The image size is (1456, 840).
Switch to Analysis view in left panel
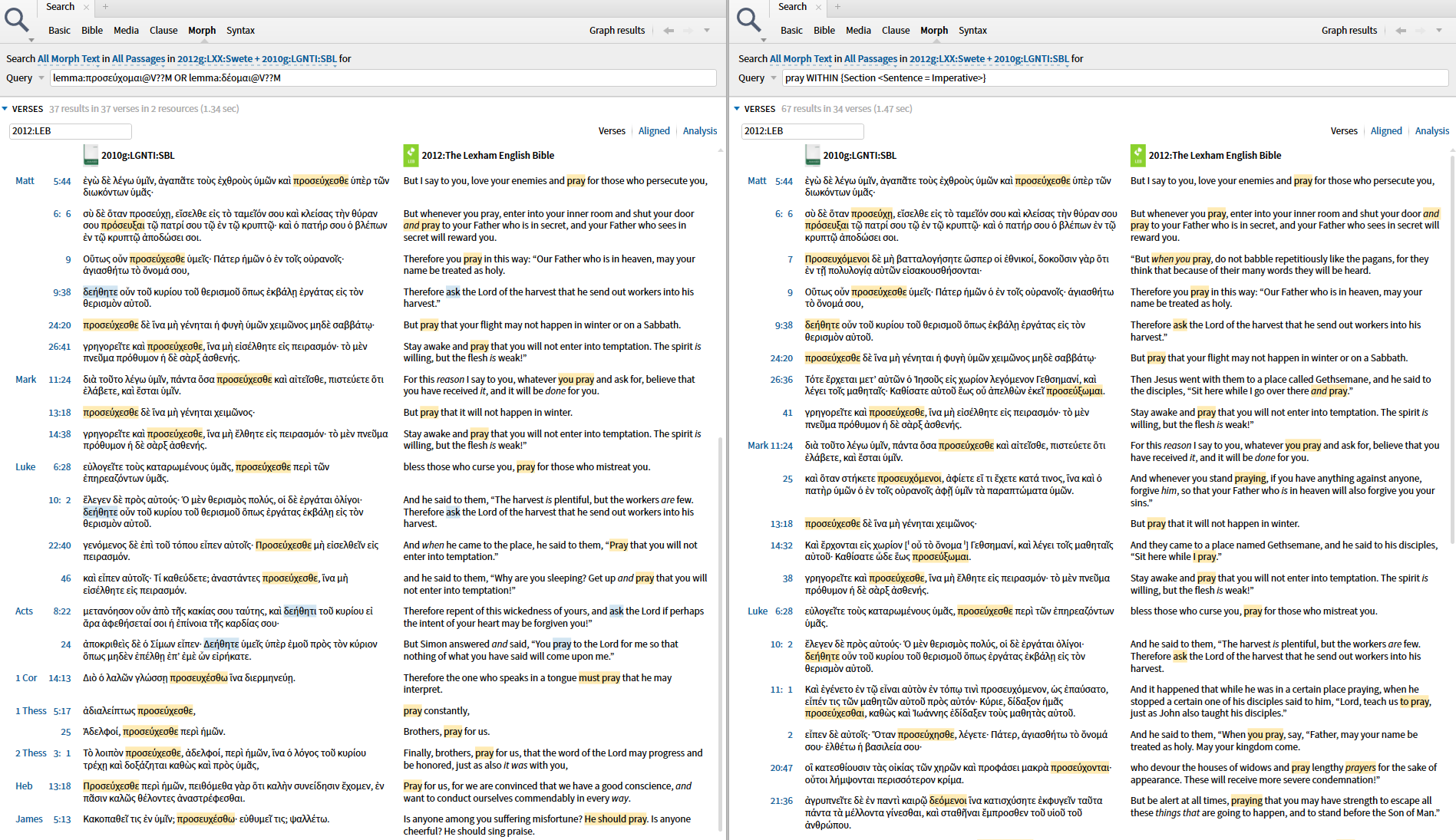[x=700, y=131]
